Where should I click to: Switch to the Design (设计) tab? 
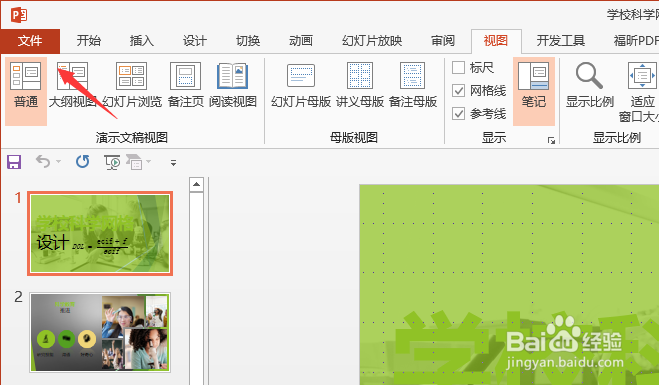click(195, 41)
